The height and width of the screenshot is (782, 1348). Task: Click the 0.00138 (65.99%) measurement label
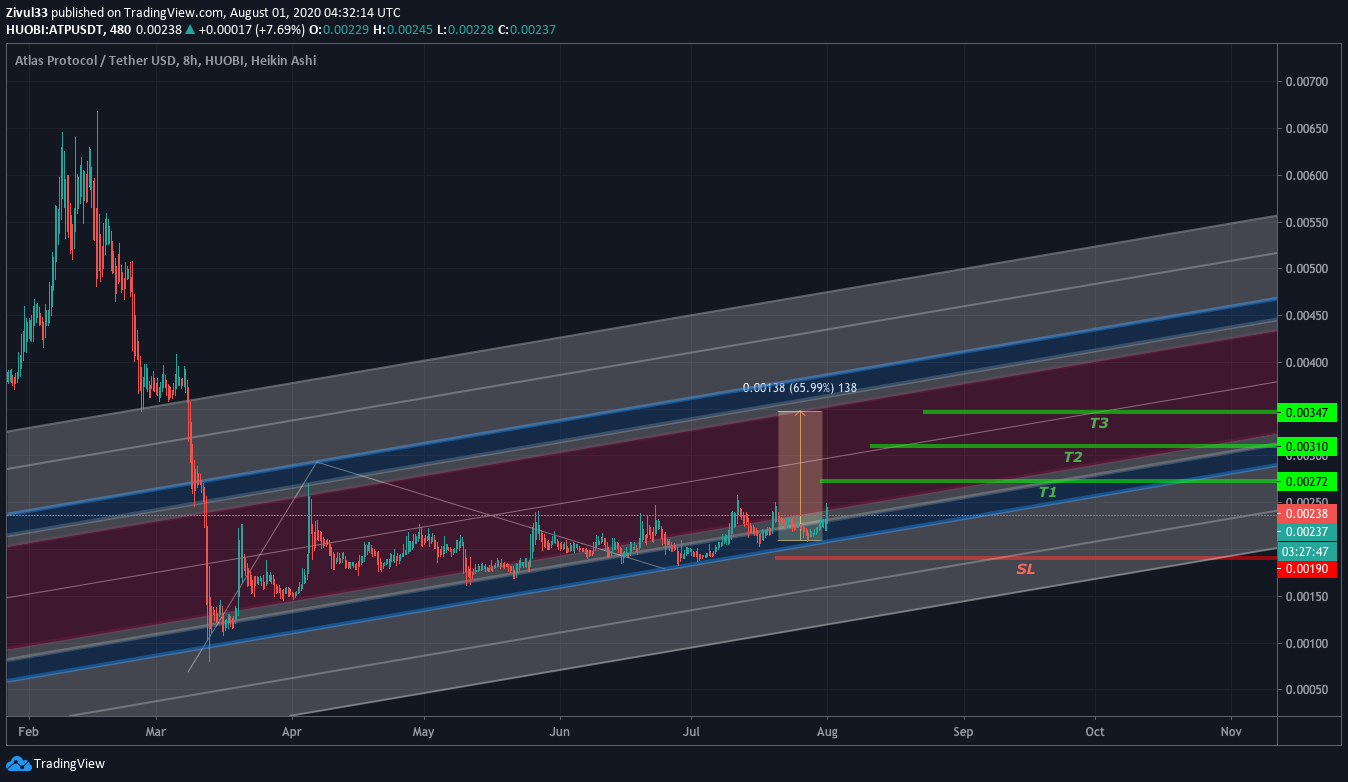800,388
